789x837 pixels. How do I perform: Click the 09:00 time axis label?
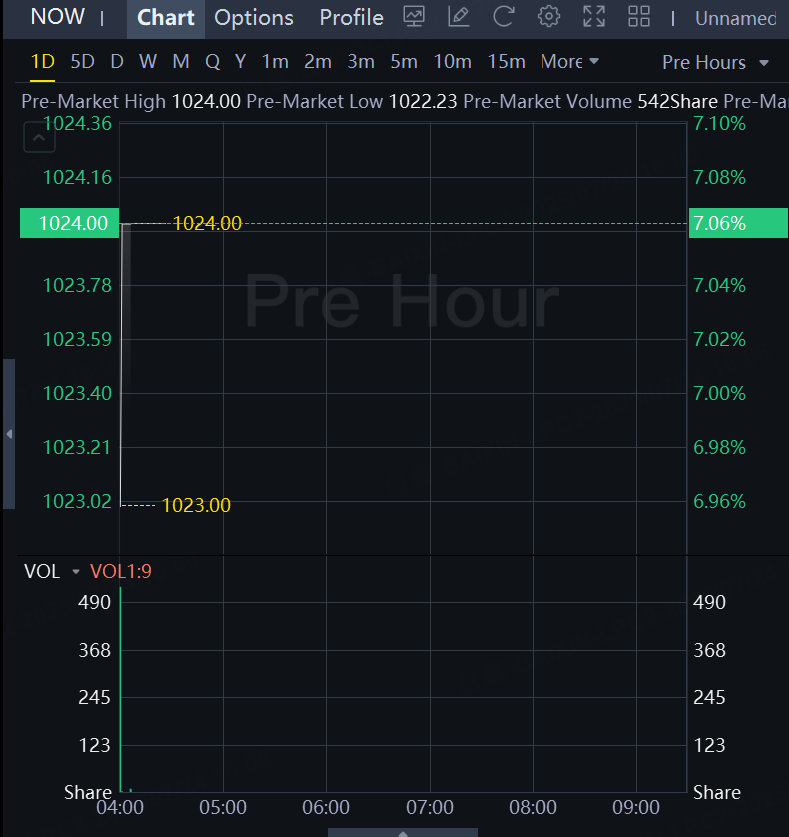coord(636,807)
